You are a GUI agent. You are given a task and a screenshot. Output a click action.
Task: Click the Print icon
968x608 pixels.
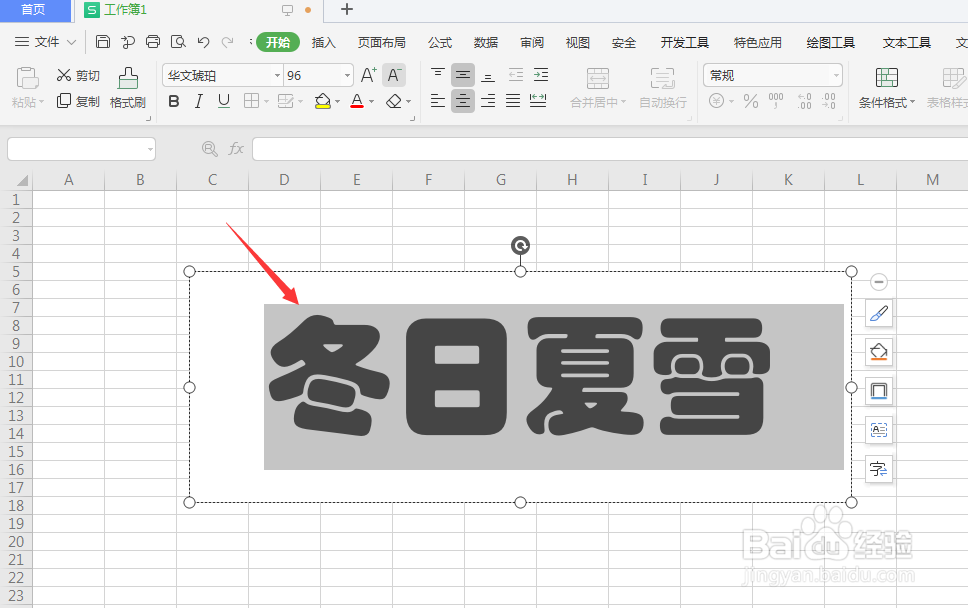click(152, 42)
